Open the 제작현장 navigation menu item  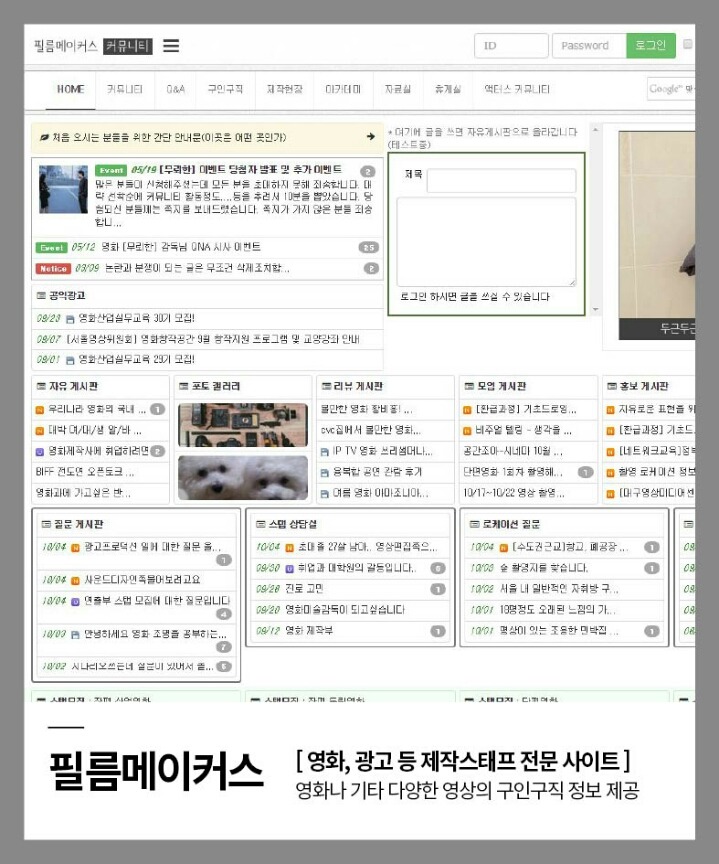click(285, 89)
